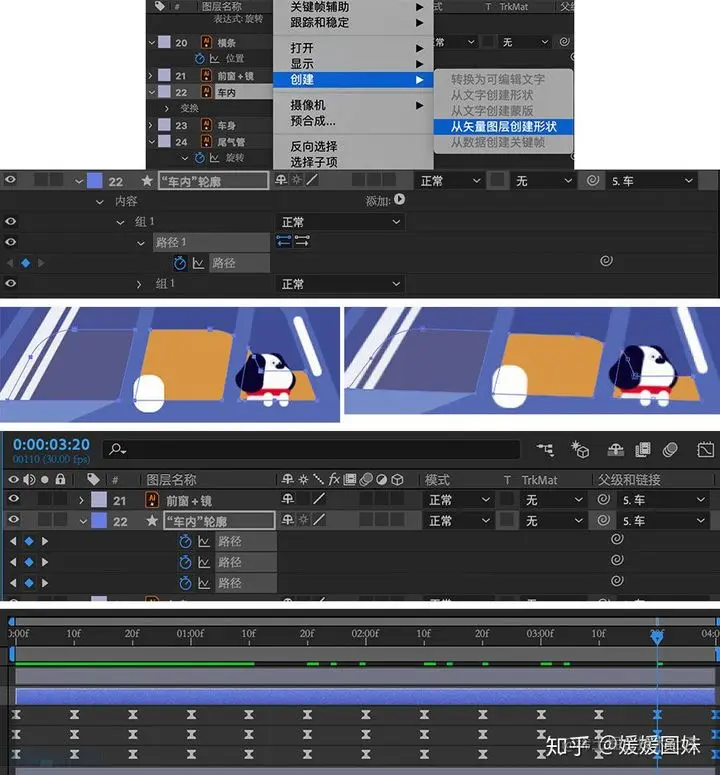Choose 从矢量图层创建形状
The width and height of the screenshot is (720, 775).
point(504,127)
